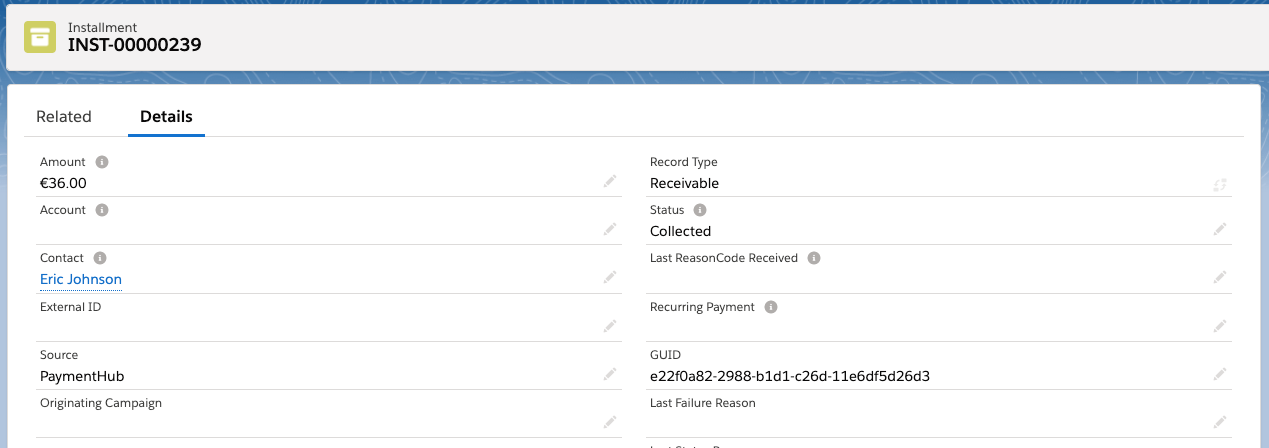Edit Originating Campaign with pencil icon
Screen dimensions: 1269x448
coord(610,422)
